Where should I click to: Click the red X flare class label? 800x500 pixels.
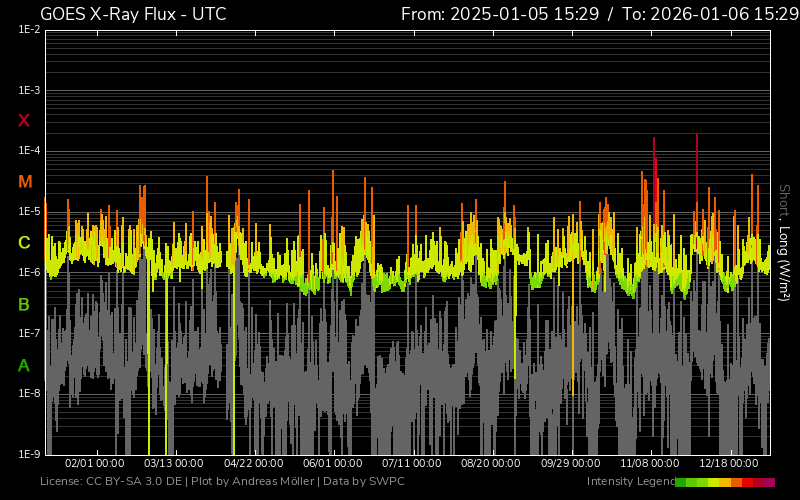pos(24,121)
